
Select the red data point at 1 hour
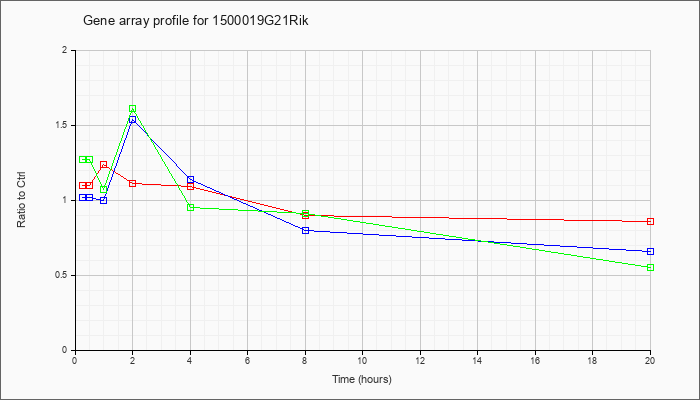pos(104,165)
